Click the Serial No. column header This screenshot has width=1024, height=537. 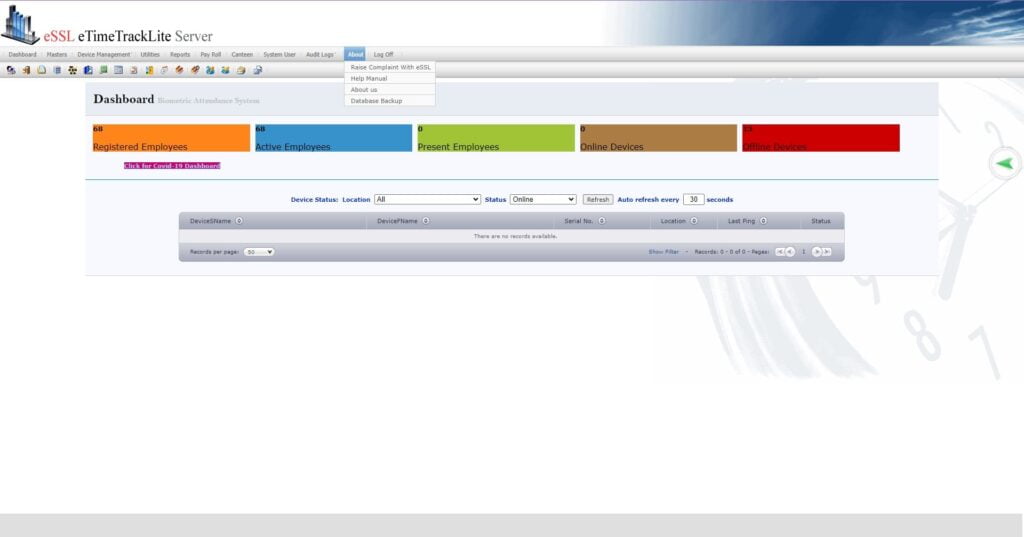pyautogui.click(x=579, y=221)
